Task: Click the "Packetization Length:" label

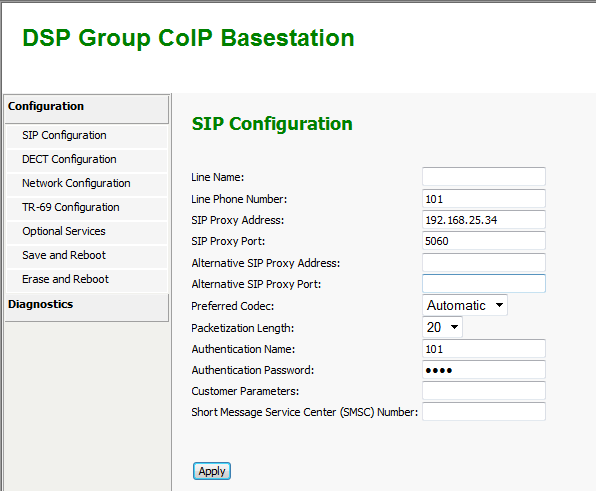Action: [x=243, y=328]
